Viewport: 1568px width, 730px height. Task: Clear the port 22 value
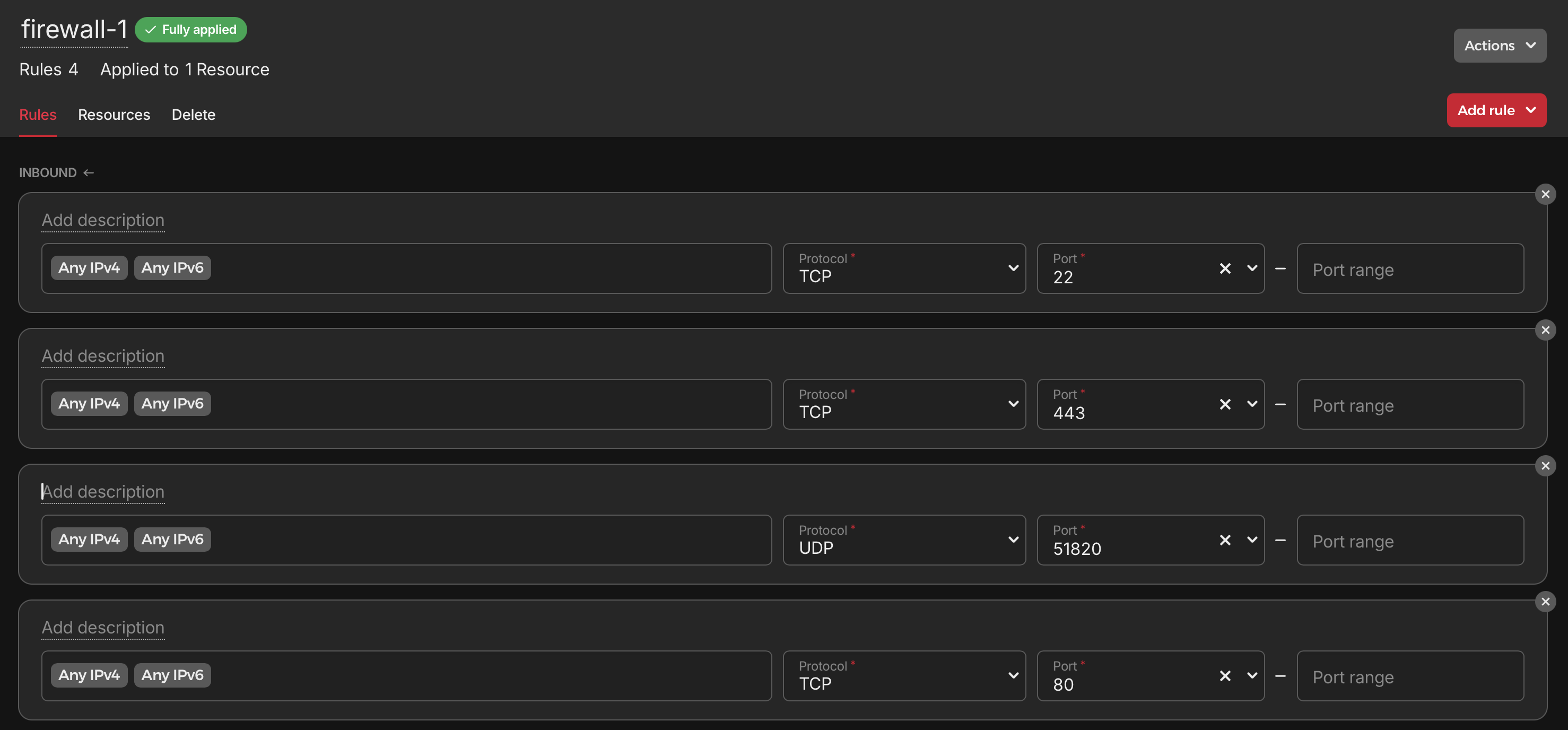[x=1225, y=268]
